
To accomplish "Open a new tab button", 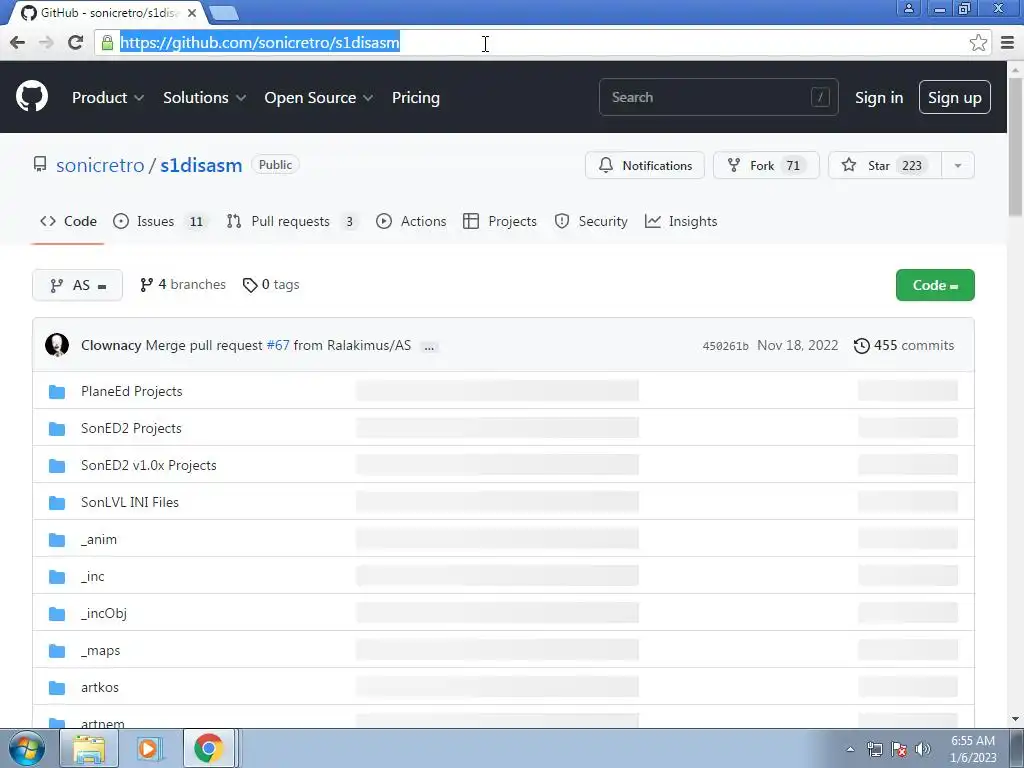I will coord(225,12).
